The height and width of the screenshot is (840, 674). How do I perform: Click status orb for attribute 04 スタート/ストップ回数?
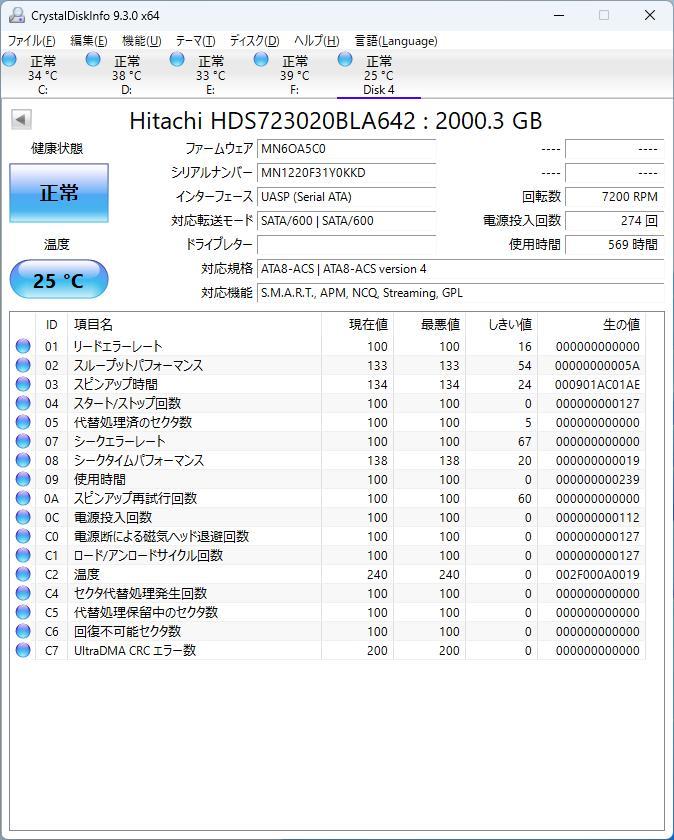[x=23, y=403]
